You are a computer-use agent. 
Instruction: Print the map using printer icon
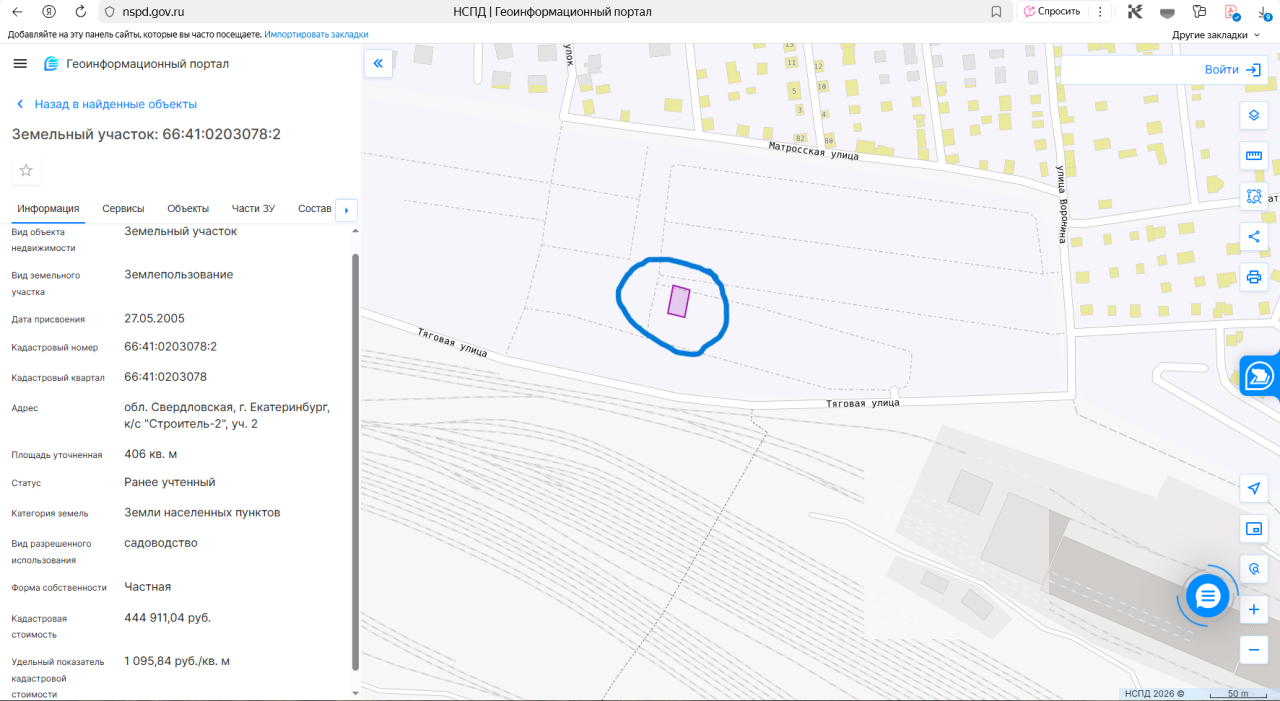(x=1253, y=277)
